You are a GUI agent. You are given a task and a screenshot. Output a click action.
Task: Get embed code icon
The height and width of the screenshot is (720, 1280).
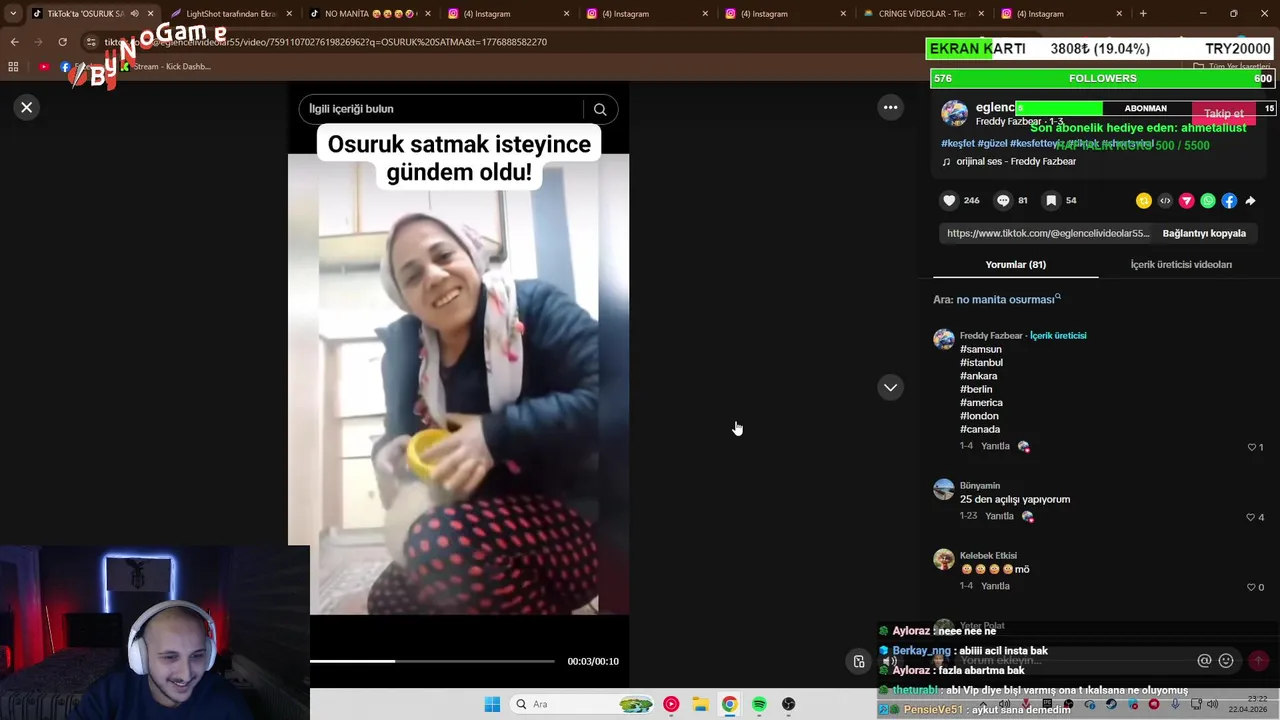pos(1165,201)
